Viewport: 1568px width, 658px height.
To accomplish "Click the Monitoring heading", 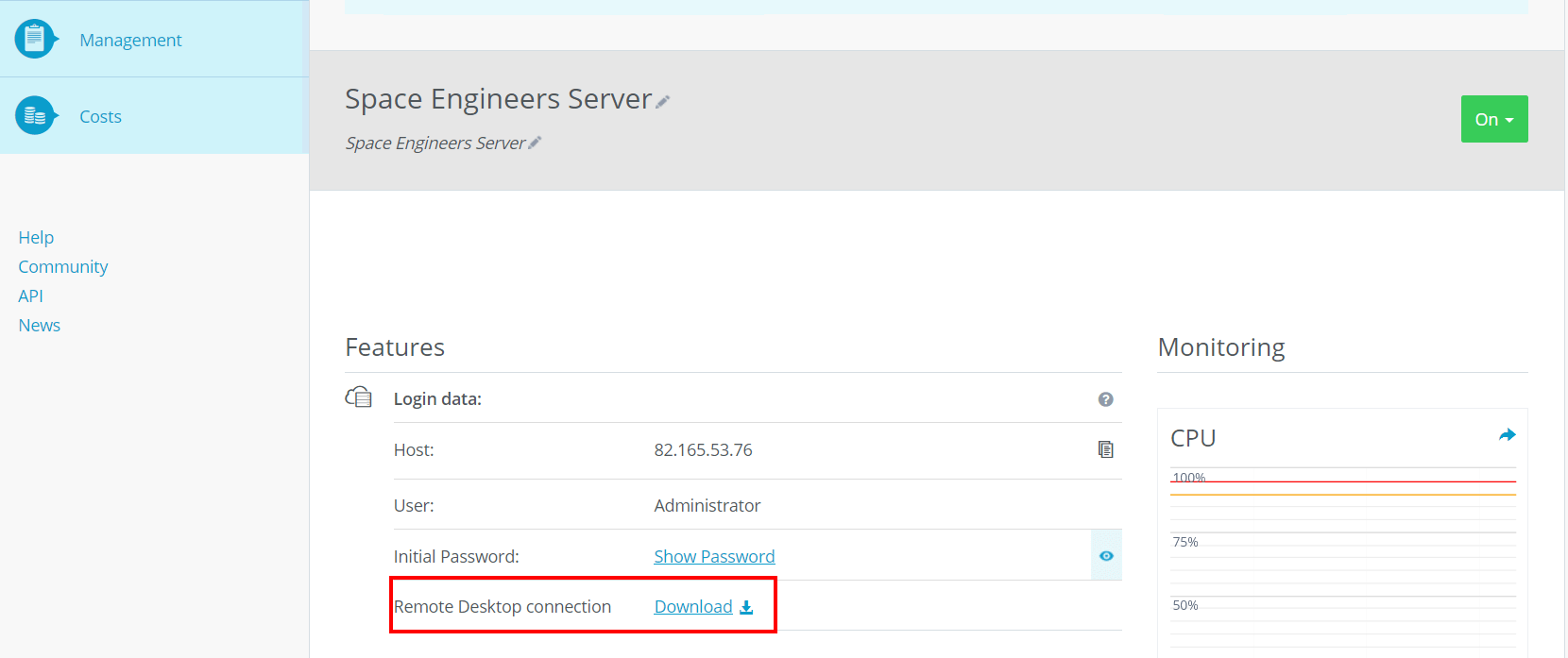I will pyautogui.click(x=1221, y=347).
